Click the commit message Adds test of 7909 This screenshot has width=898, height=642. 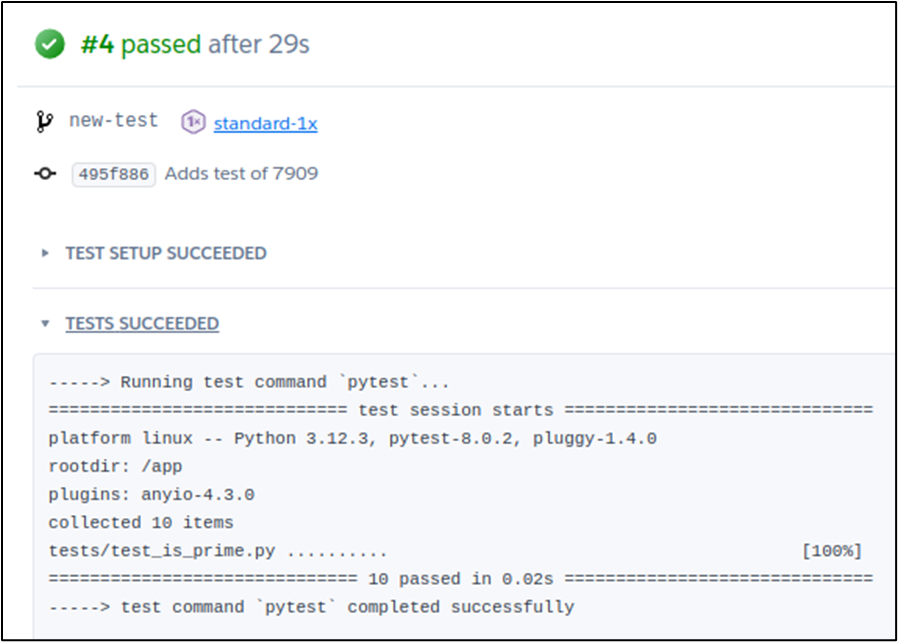pyautogui.click(x=241, y=174)
